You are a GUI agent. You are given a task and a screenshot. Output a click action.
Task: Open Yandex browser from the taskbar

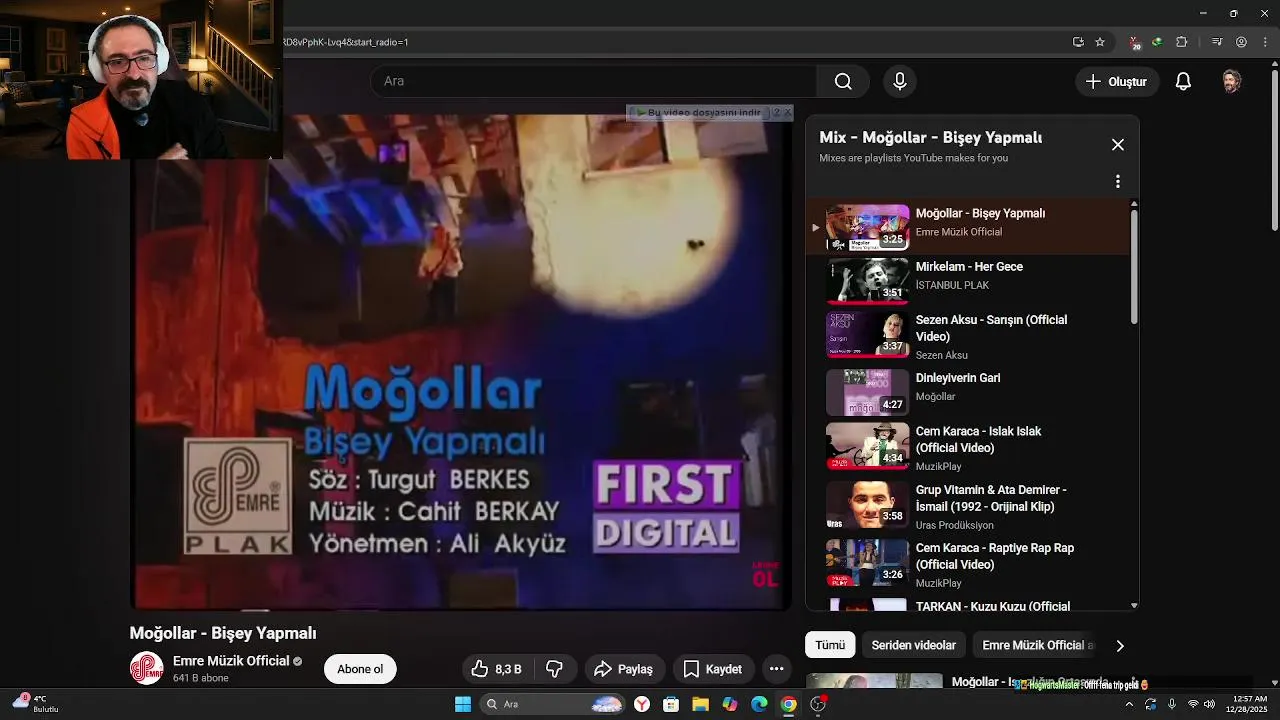642,704
